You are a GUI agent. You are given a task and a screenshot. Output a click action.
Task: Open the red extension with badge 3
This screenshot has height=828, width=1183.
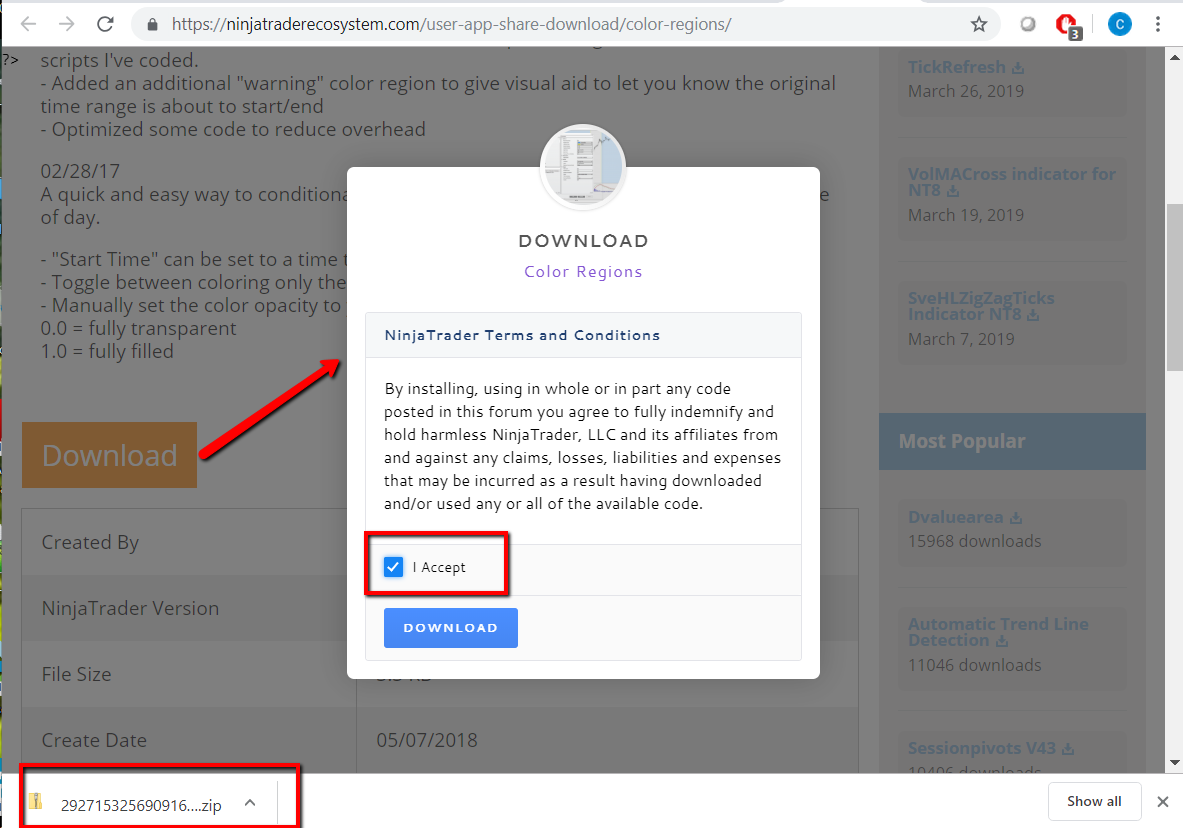pos(1067,26)
